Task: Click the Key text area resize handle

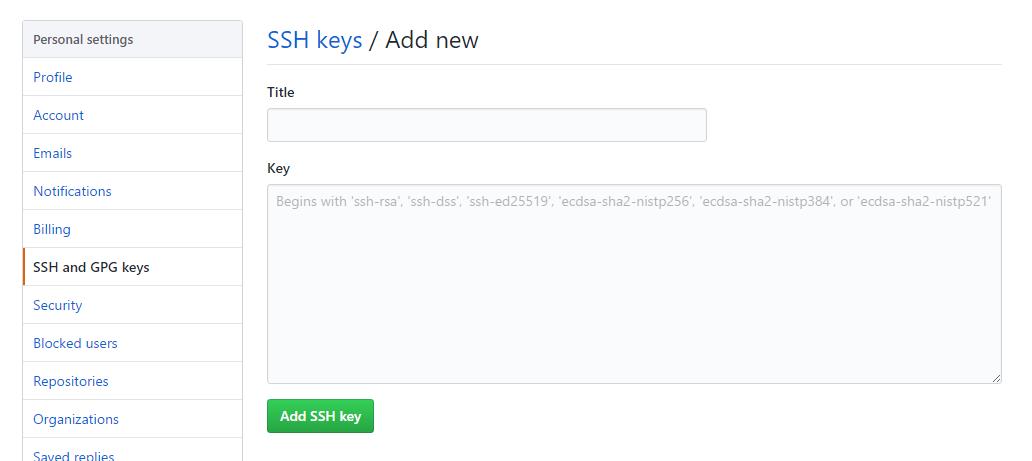Action: [x=996, y=378]
